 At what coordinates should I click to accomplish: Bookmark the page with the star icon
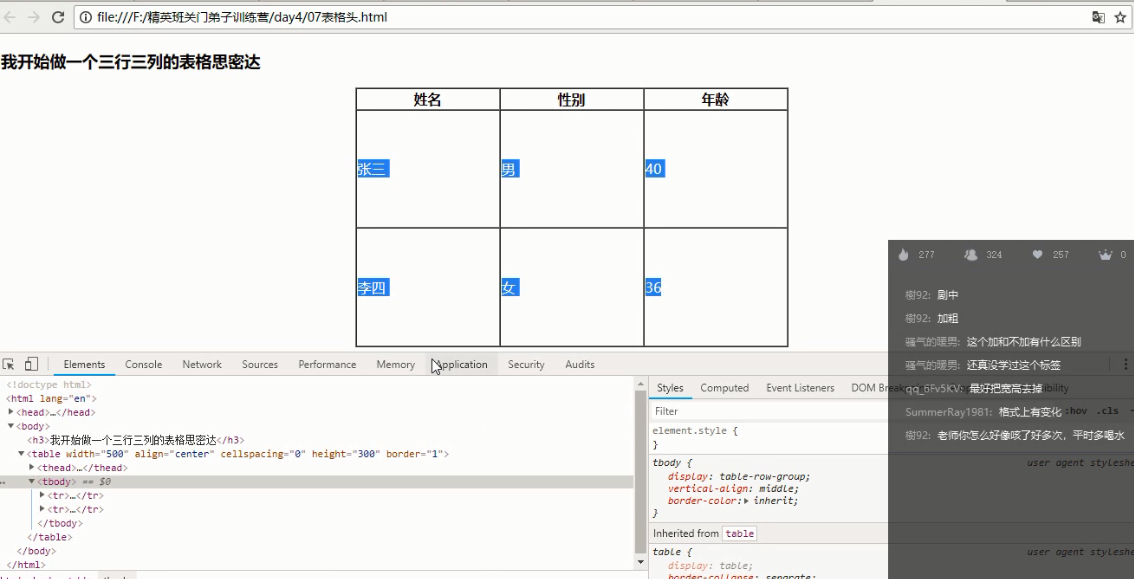pos(1120,17)
